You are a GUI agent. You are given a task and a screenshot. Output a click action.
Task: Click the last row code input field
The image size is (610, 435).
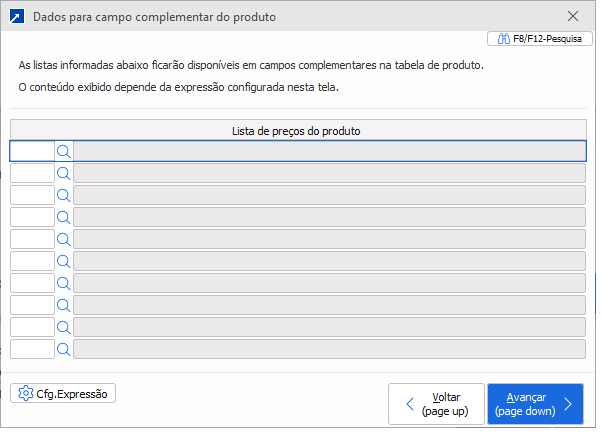[x=32, y=349]
